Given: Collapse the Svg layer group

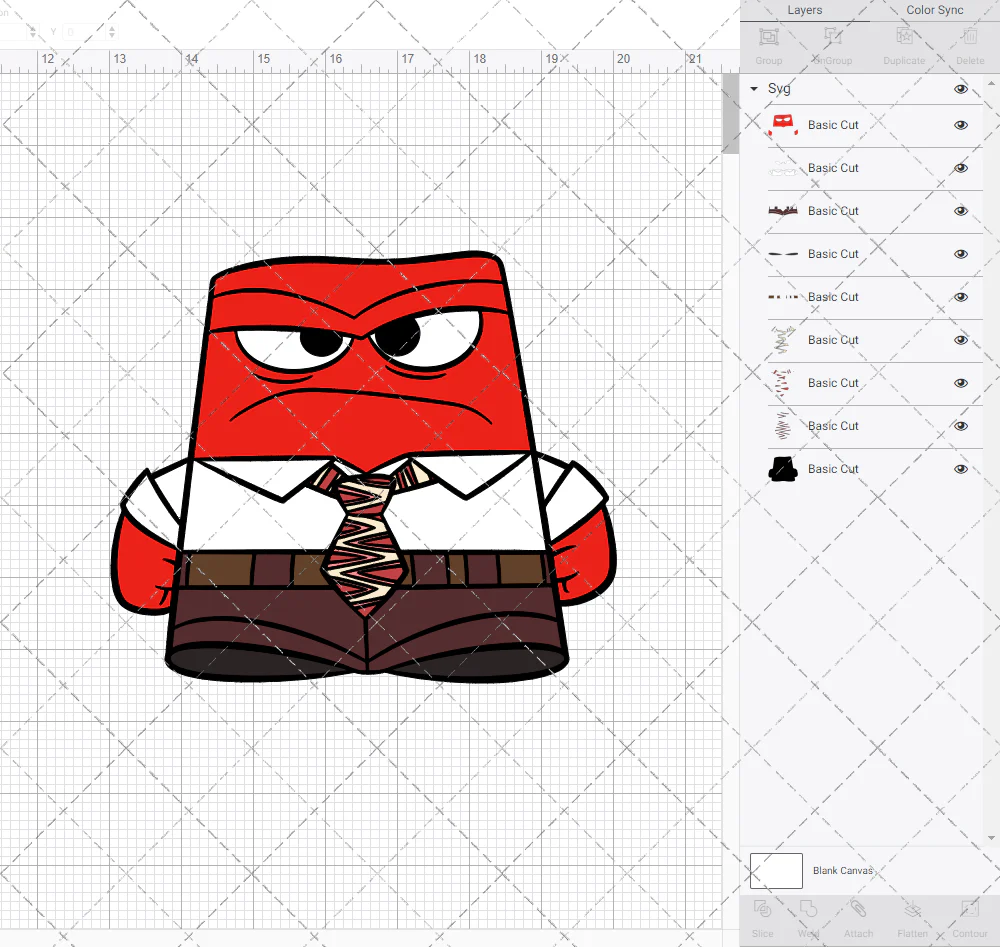Looking at the screenshot, I should pos(754,89).
